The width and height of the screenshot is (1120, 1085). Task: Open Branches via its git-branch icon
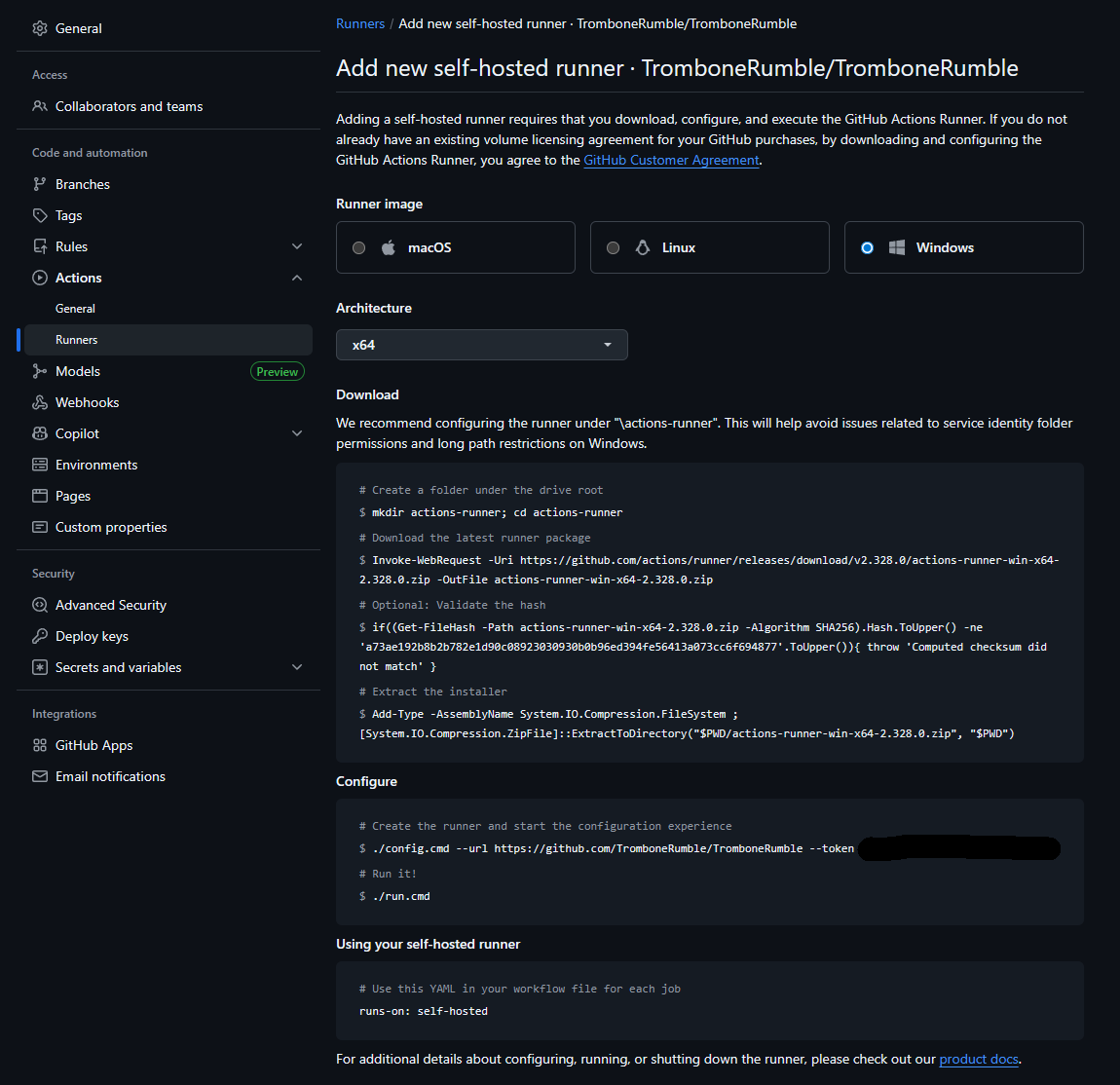click(x=40, y=184)
